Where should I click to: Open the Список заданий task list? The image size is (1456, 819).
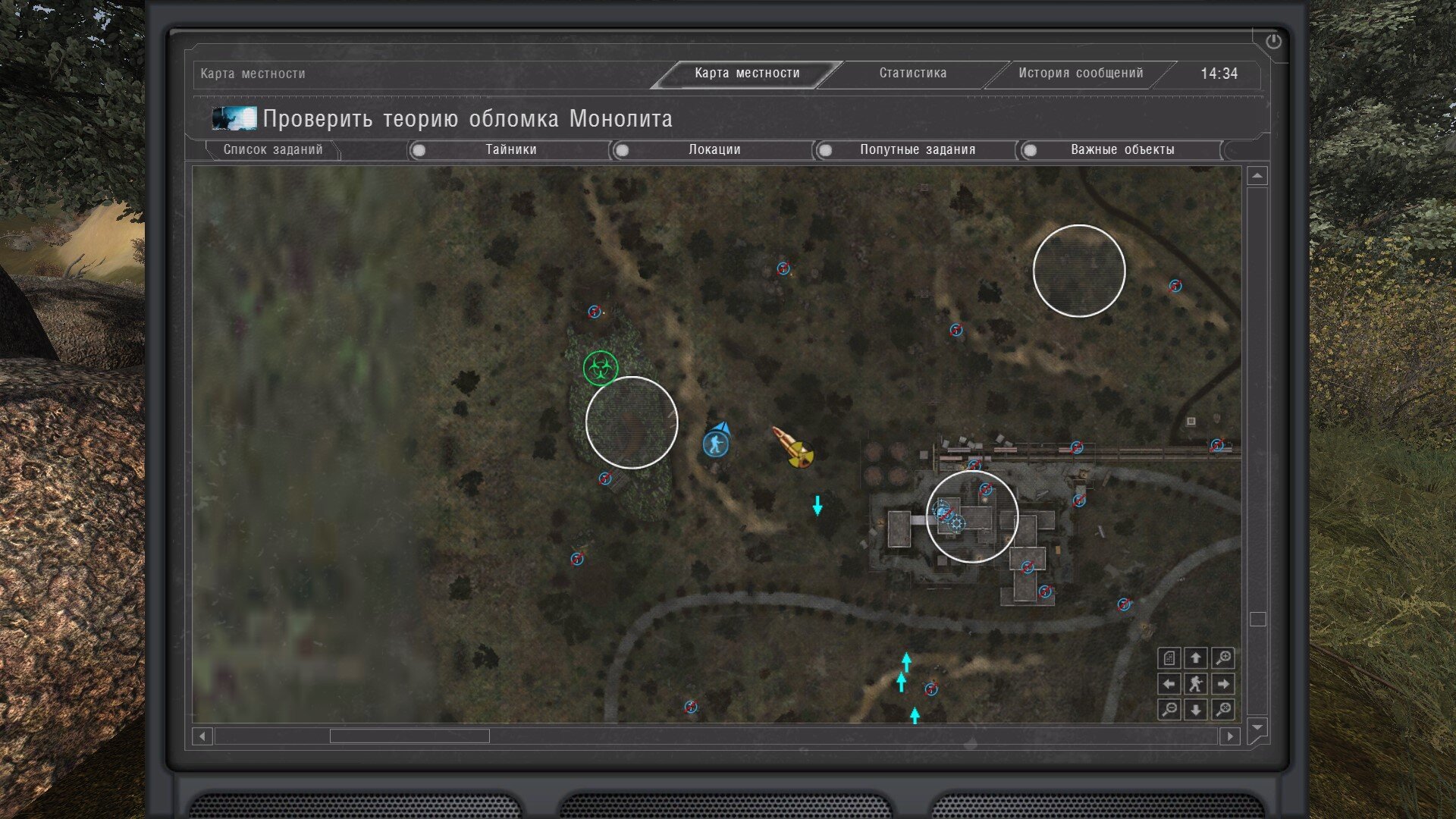[x=272, y=150]
